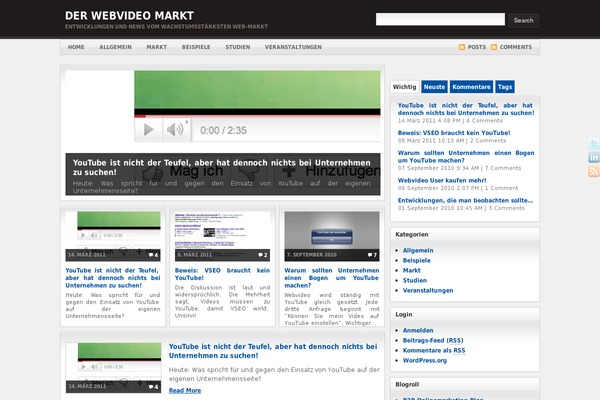Open sidebar link 'Beweis: VSEO braucht kein YouTube!'
The image size is (600, 400).
coord(454,133)
